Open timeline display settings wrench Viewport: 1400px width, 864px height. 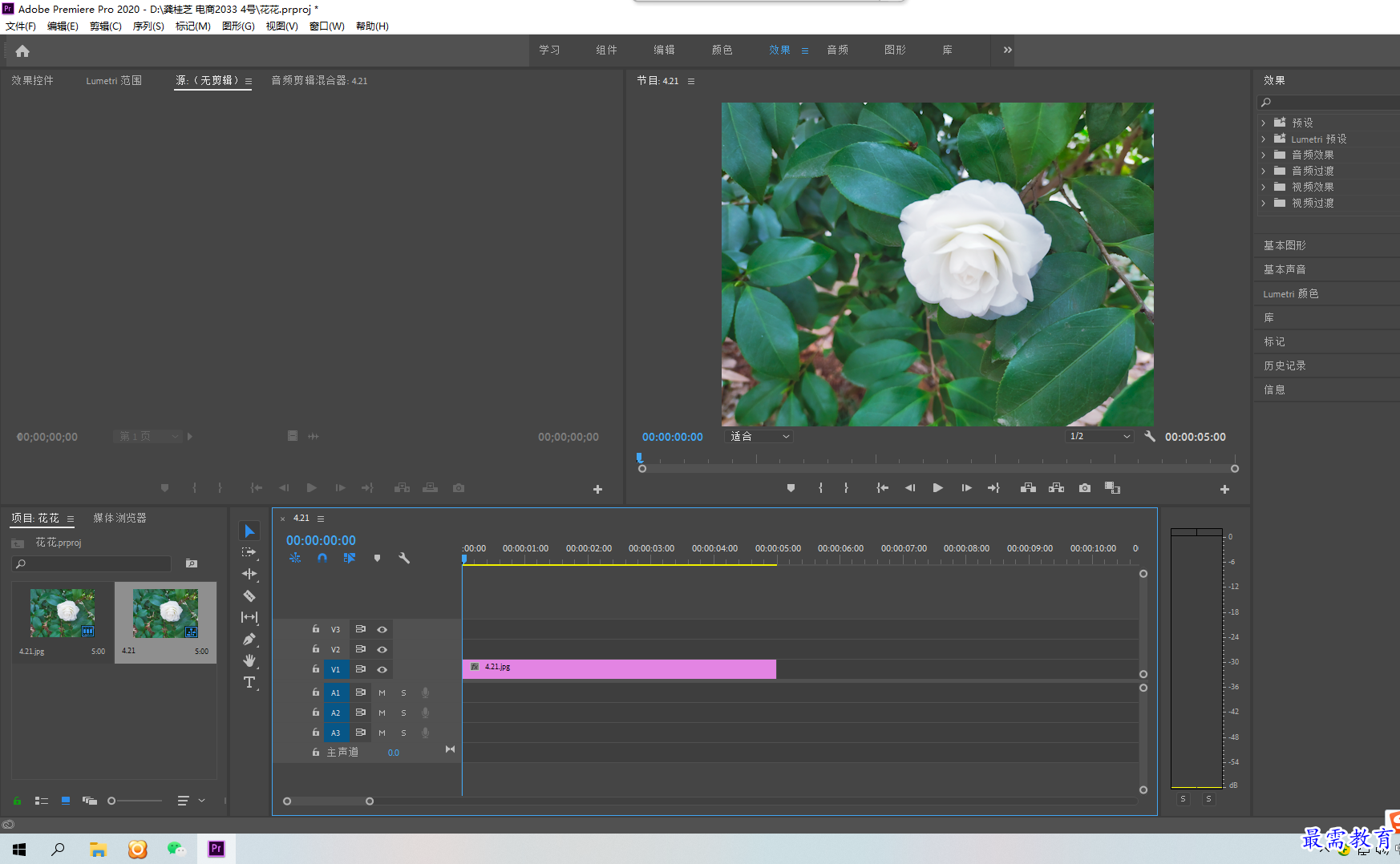click(404, 558)
